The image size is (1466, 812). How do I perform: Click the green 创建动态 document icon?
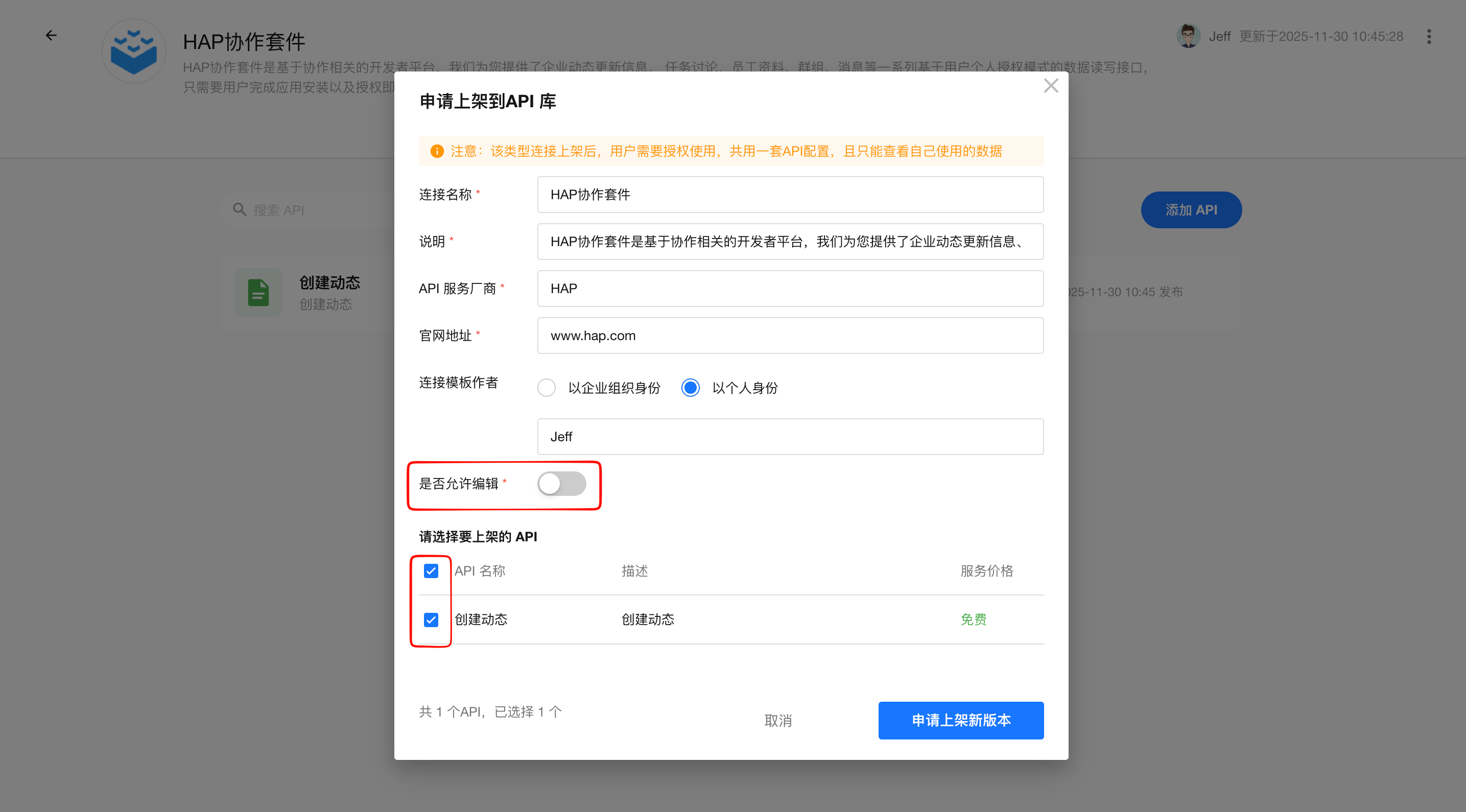[258, 293]
